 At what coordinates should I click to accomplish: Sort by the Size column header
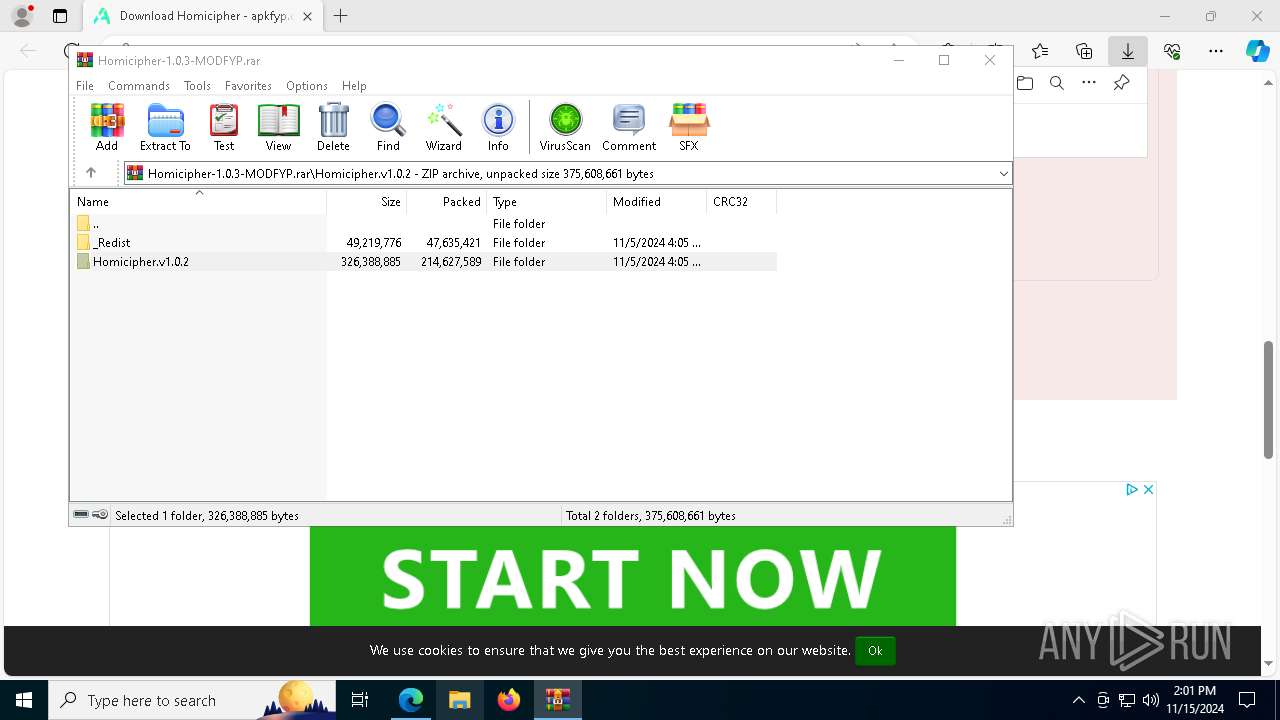[x=366, y=201]
